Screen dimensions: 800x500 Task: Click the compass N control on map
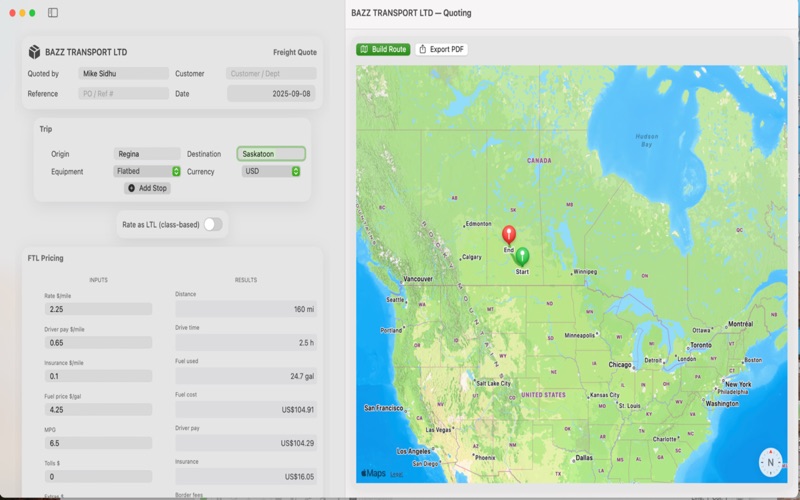click(770, 463)
